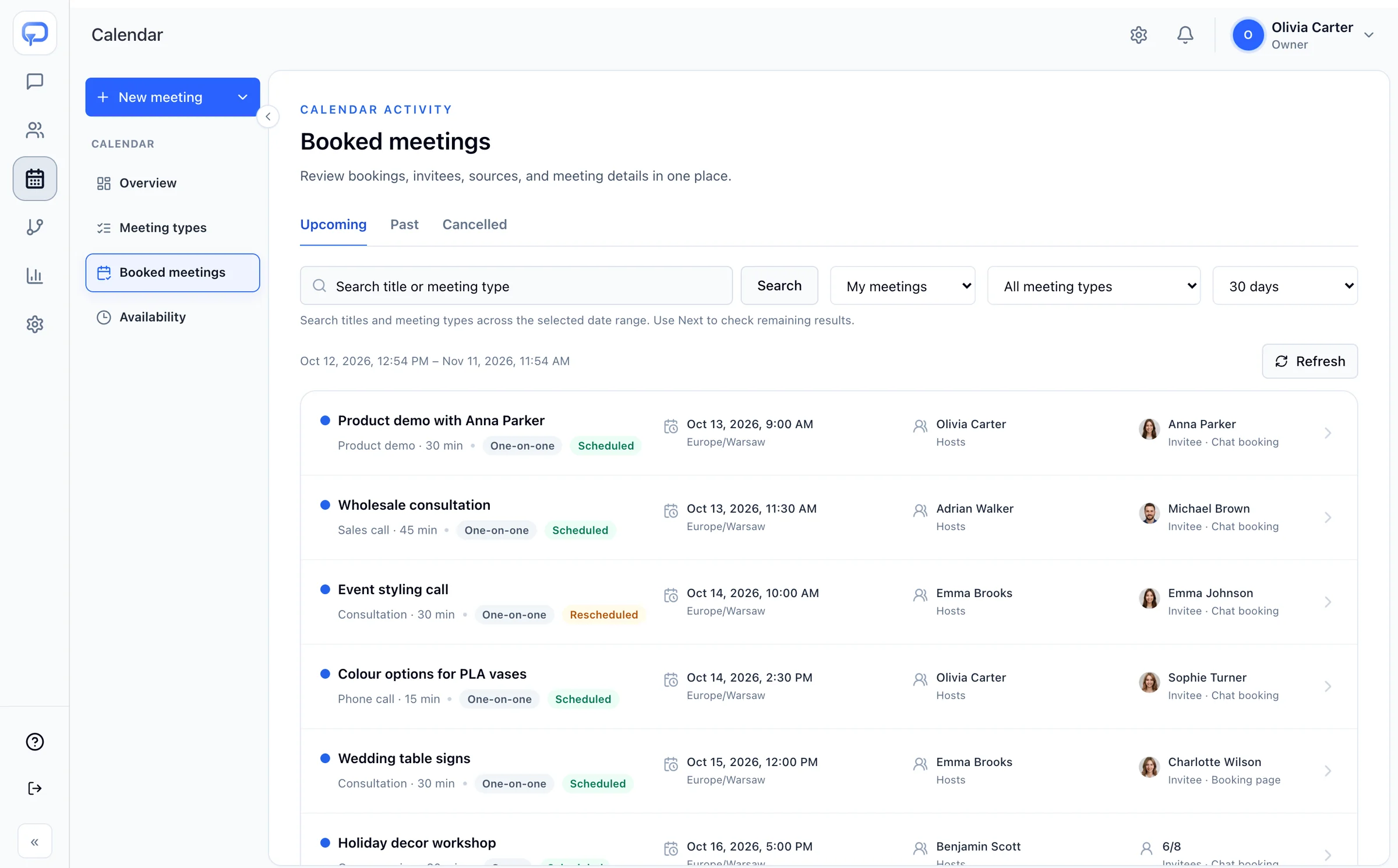Screen dimensions: 1398x868
Task: Click the app logo at top left
Action: point(35,33)
